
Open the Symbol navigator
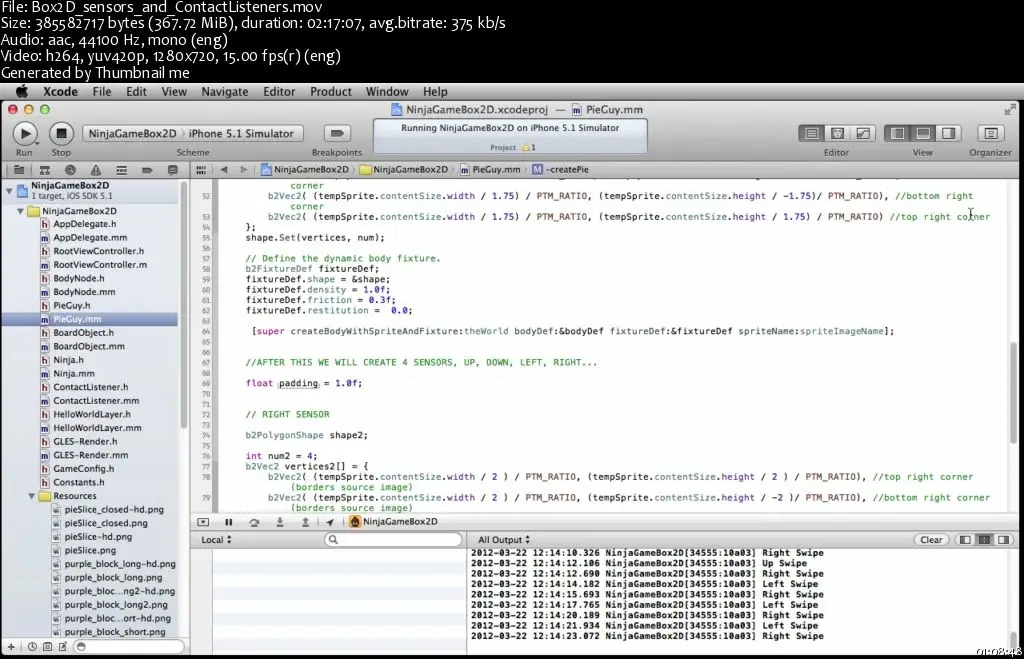coord(44,170)
